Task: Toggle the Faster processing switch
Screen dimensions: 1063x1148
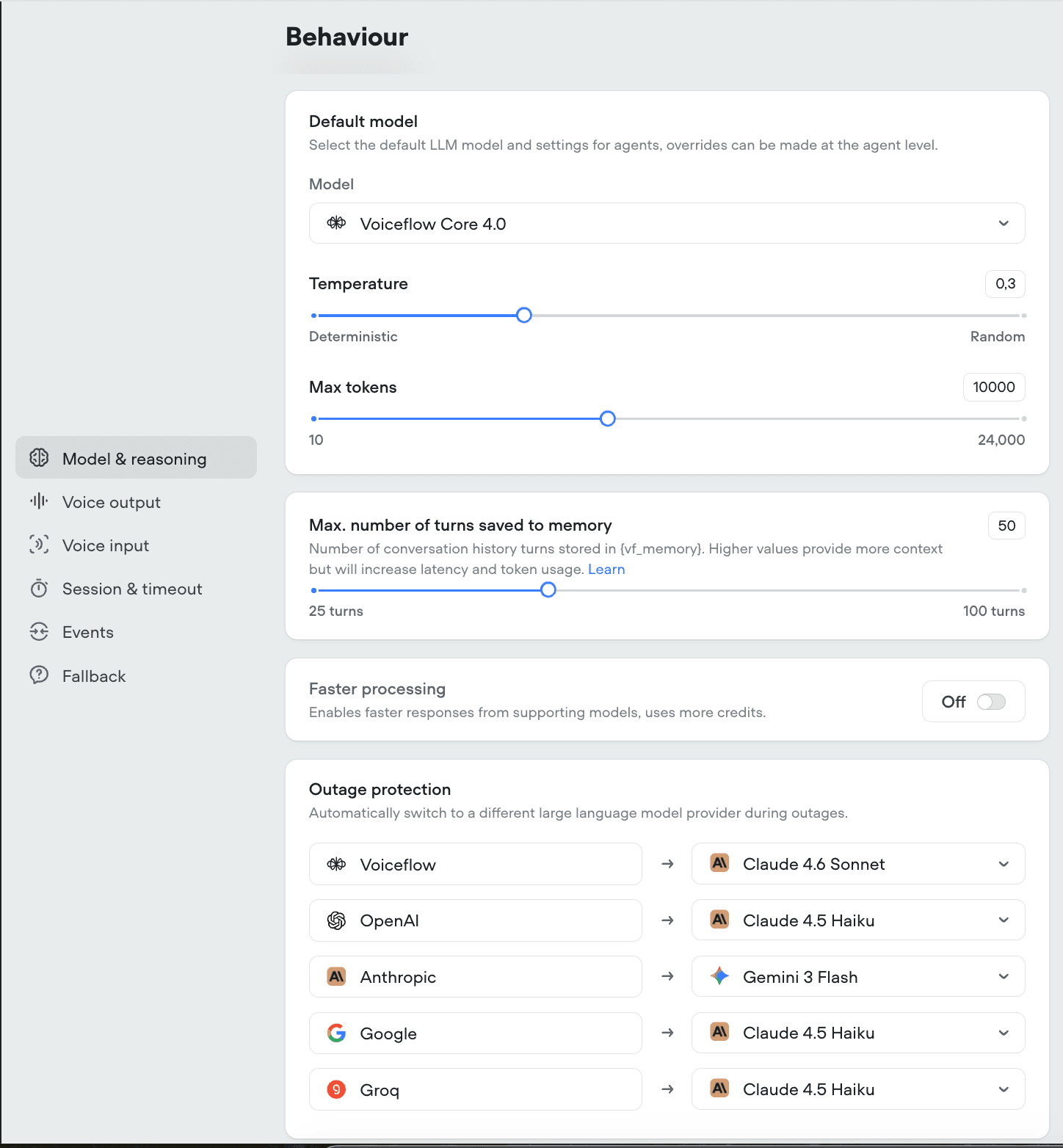Action: click(991, 702)
